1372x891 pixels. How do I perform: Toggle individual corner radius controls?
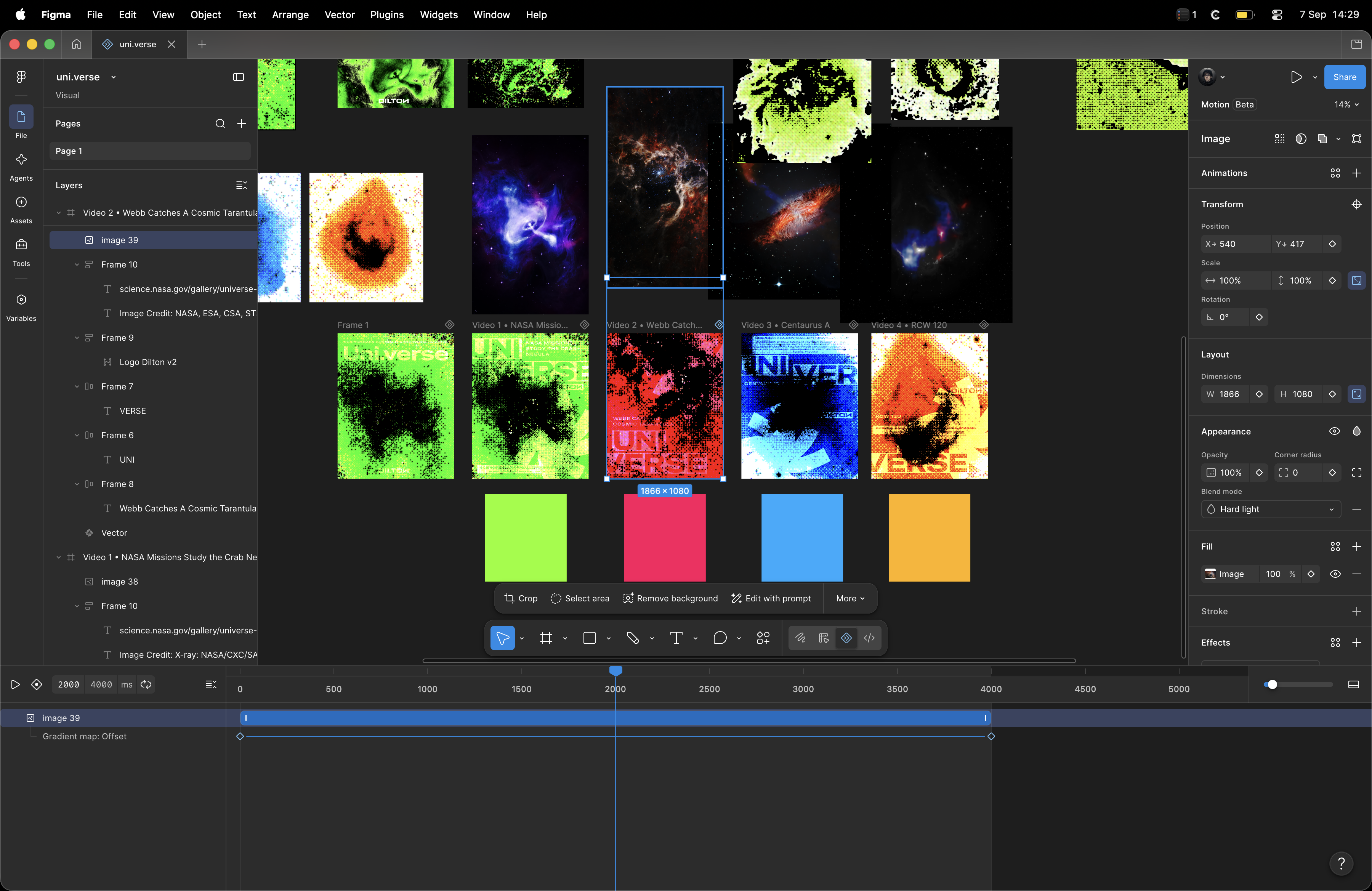pos(1356,473)
